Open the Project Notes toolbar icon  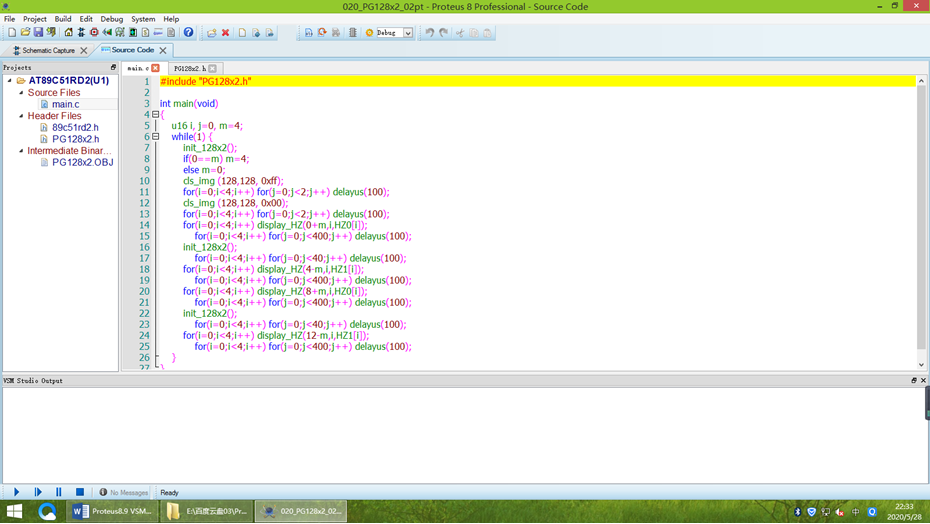[x=171, y=33]
